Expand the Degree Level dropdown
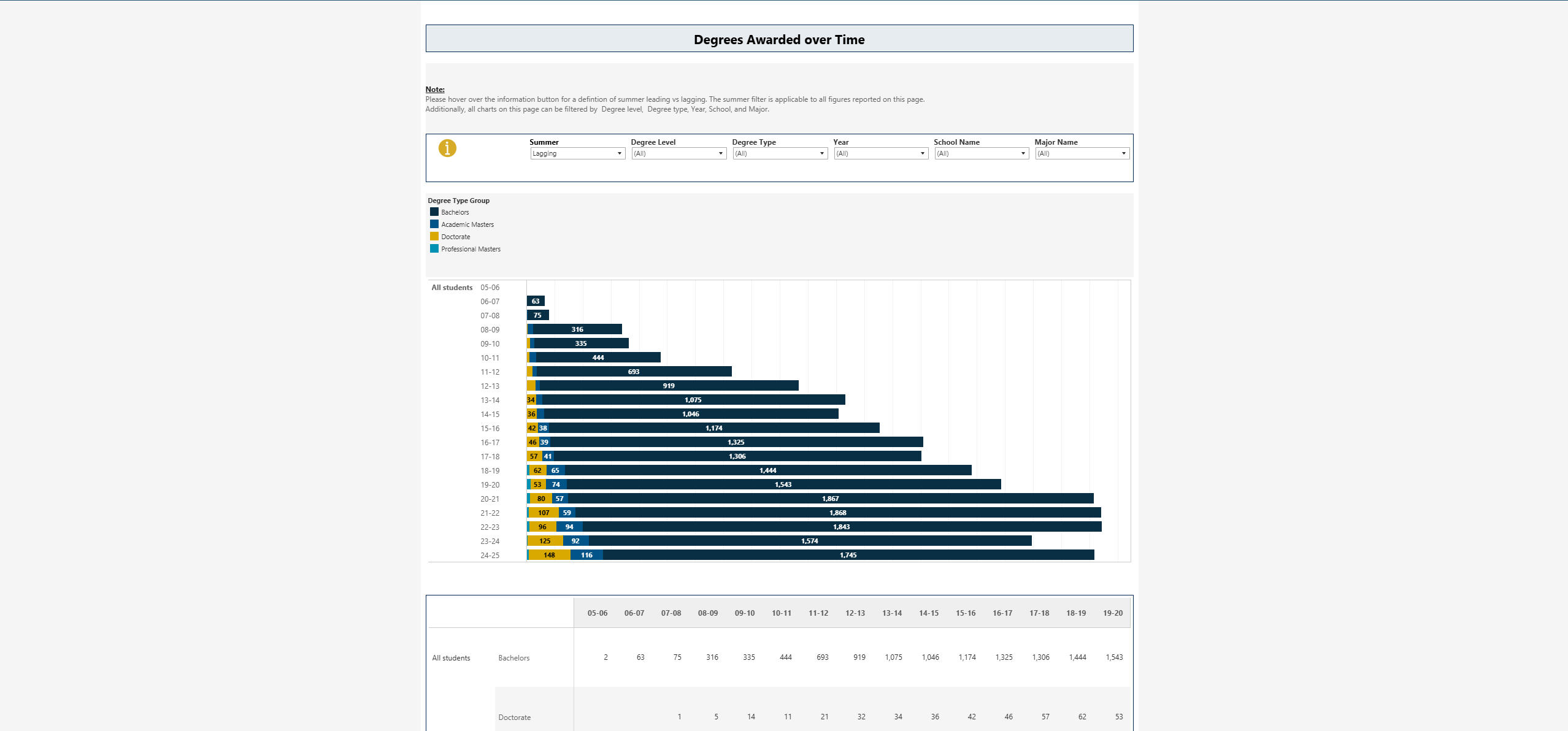Image resolution: width=1568 pixels, height=731 pixels. click(x=678, y=153)
